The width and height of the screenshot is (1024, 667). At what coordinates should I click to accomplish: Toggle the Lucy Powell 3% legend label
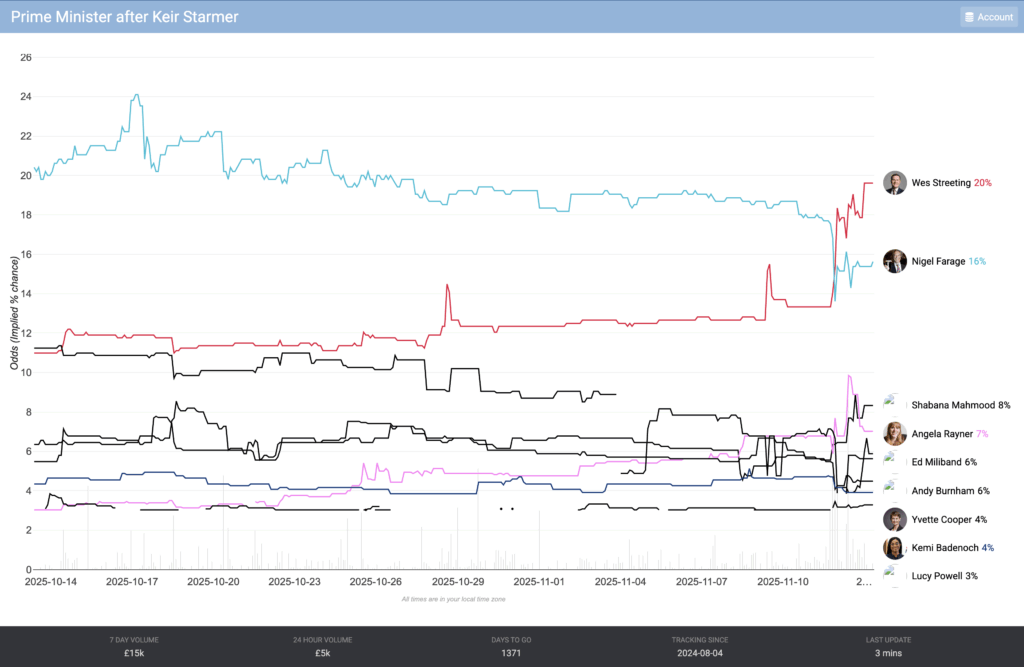coord(944,576)
